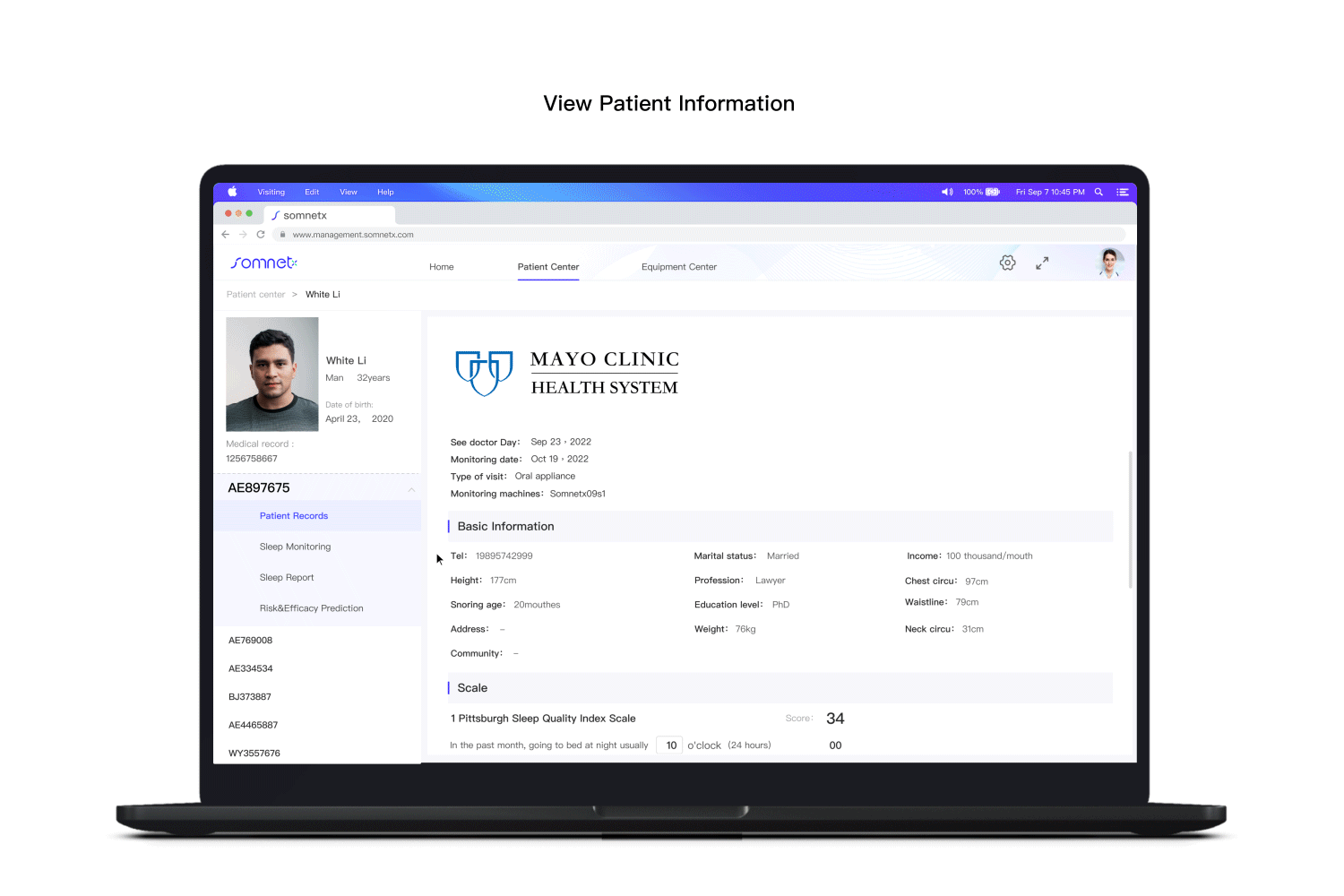Viewport: 1344px width, 896px height.
Task: Select the Patient Center tab
Action: click(x=548, y=267)
